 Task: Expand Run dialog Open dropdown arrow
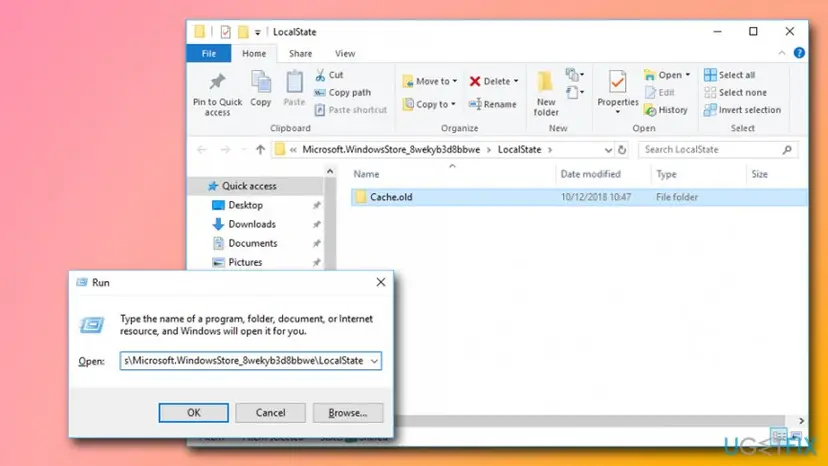pyautogui.click(x=374, y=361)
